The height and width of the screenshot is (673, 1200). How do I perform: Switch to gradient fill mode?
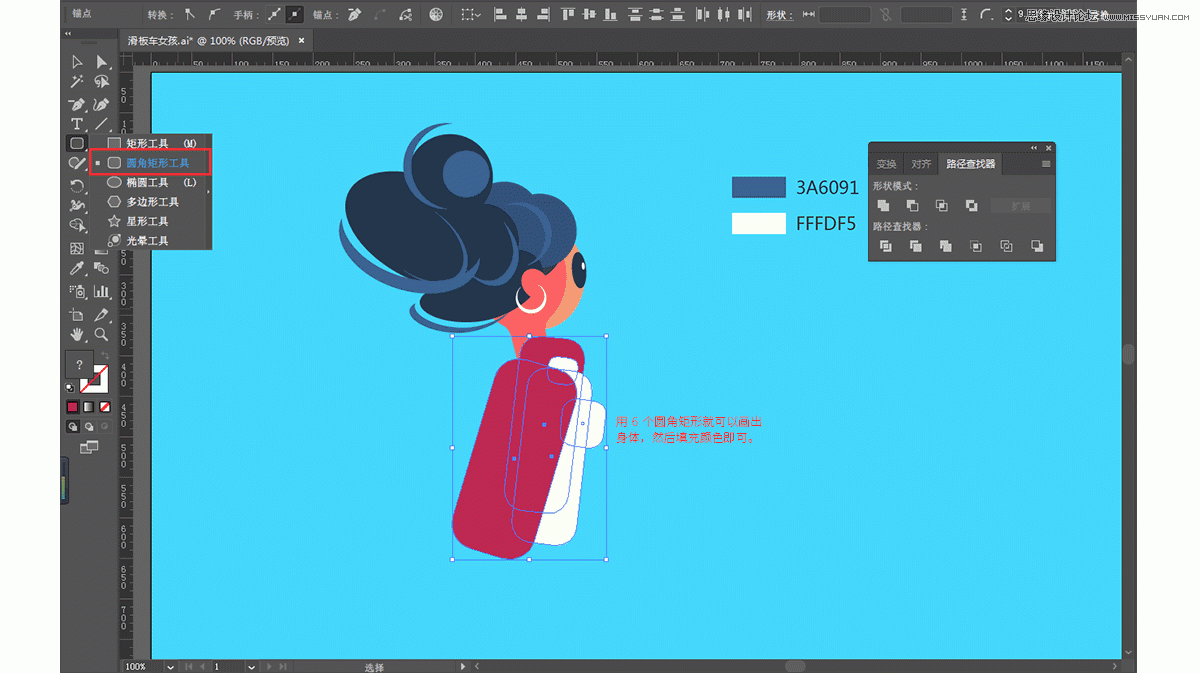88,407
